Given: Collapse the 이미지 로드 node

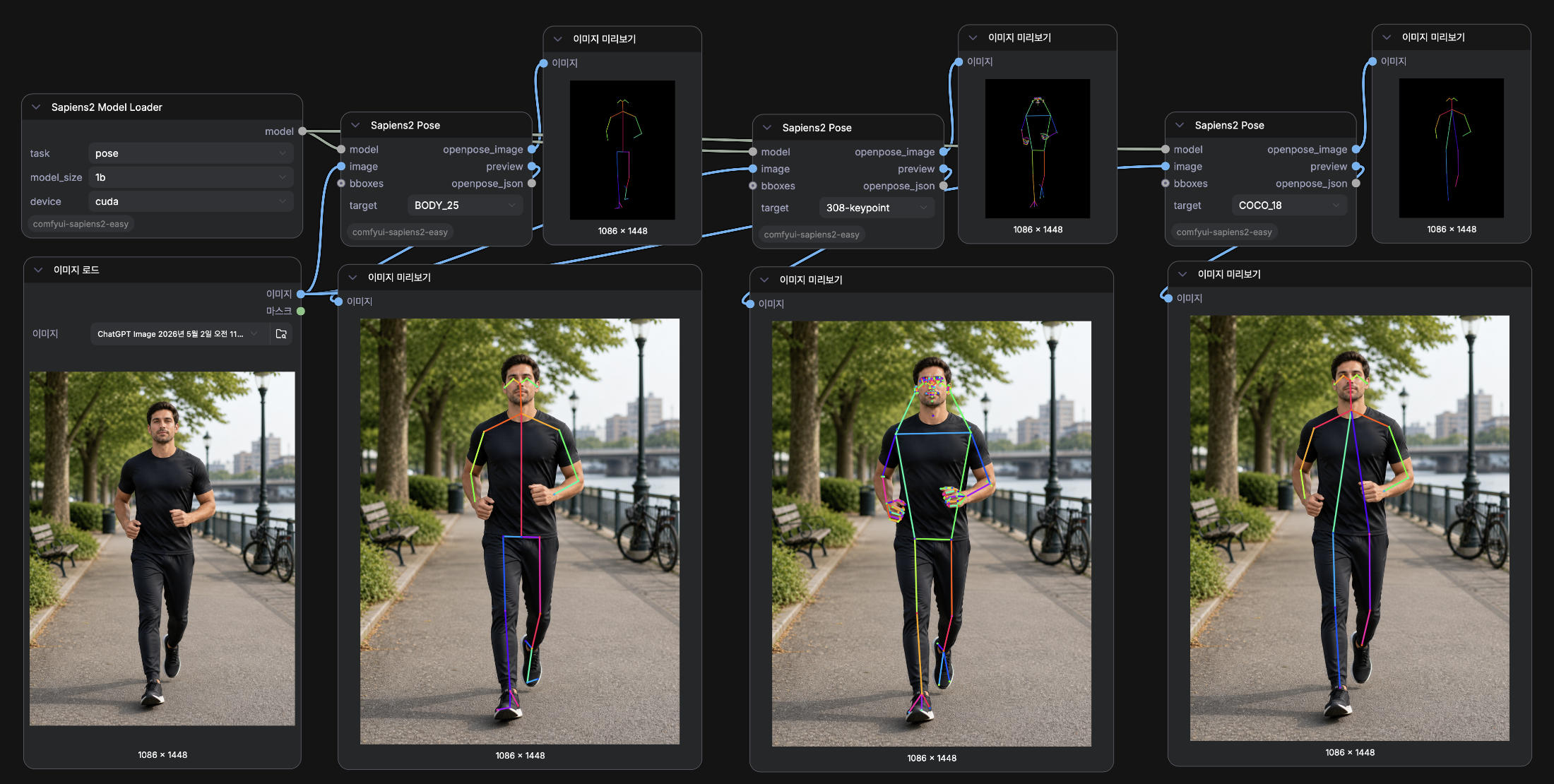Looking at the screenshot, I should (38, 270).
